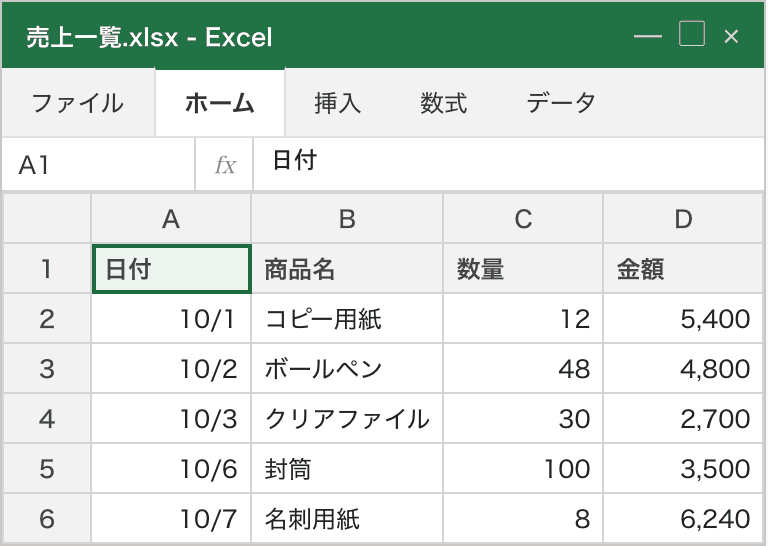Select the date cell 10/3
768x546 pixels.
click(171, 419)
